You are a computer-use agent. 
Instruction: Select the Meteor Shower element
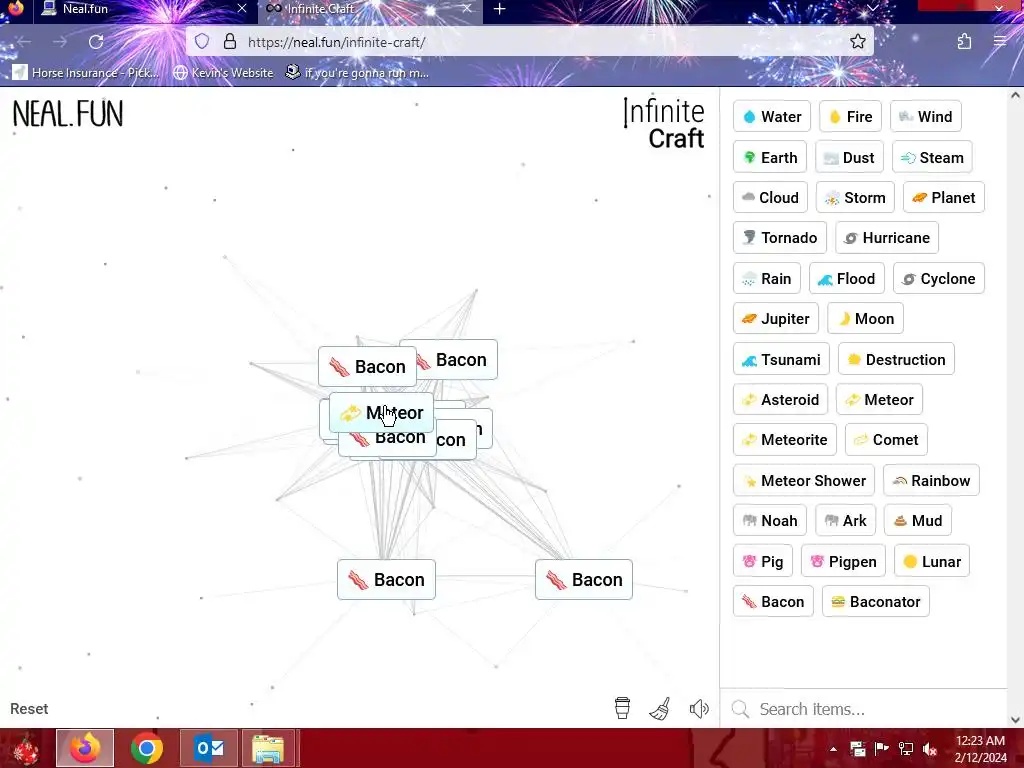pyautogui.click(x=804, y=481)
